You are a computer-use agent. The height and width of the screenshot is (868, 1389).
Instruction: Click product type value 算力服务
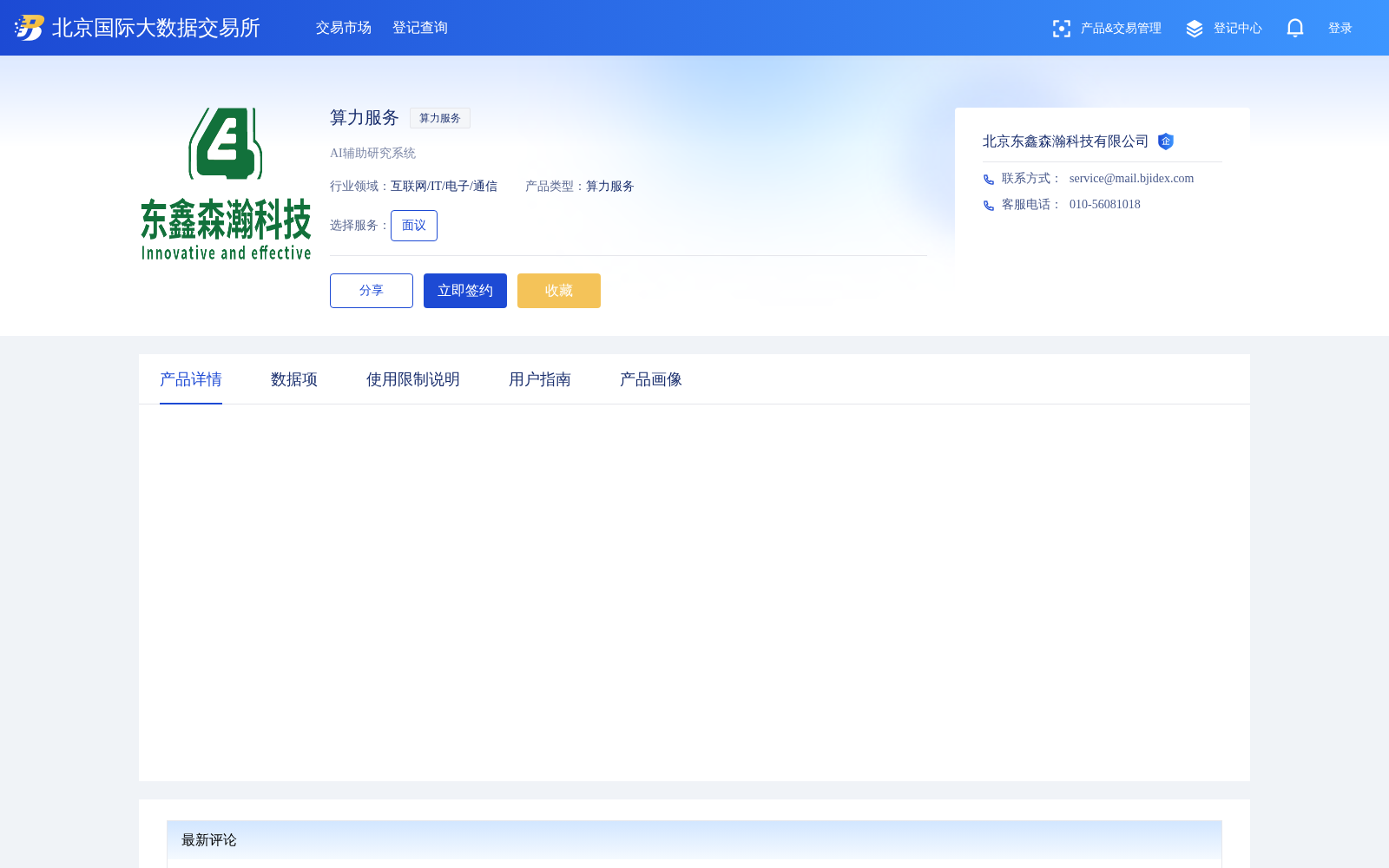[610, 187]
